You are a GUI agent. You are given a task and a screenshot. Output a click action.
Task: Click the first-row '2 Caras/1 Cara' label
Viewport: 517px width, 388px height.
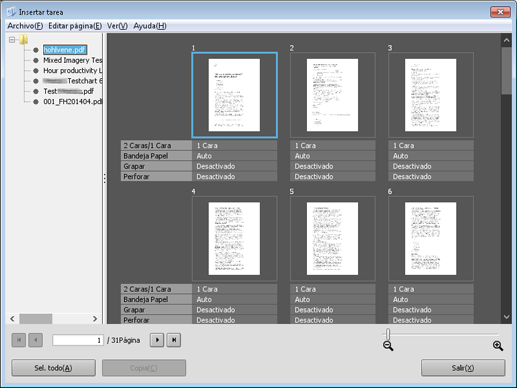(x=156, y=146)
